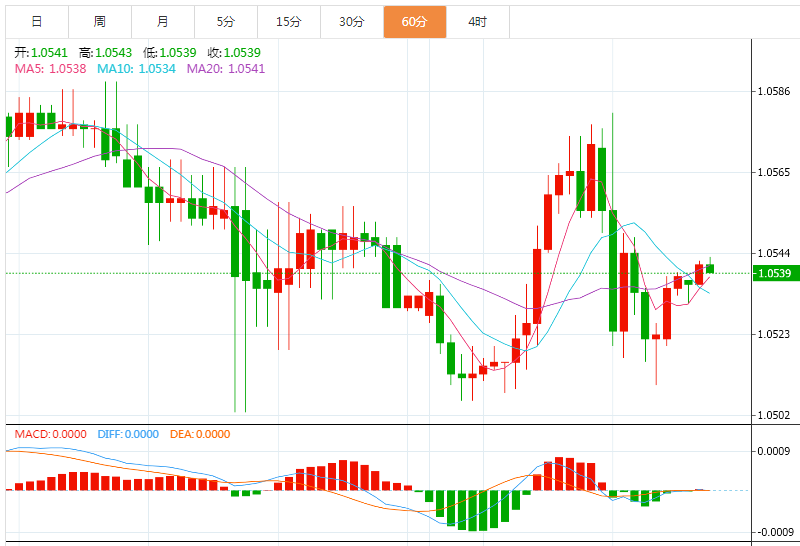Switch to the 日 daily chart tab
The height and width of the screenshot is (546, 800).
click(x=37, y=22)
